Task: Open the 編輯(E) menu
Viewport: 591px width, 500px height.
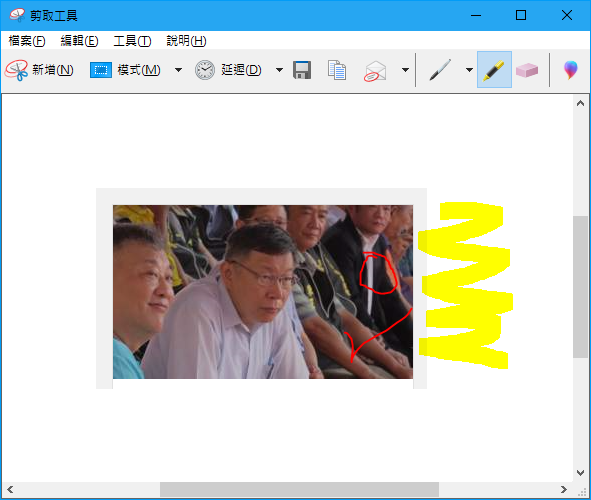Action: [80, 41]
